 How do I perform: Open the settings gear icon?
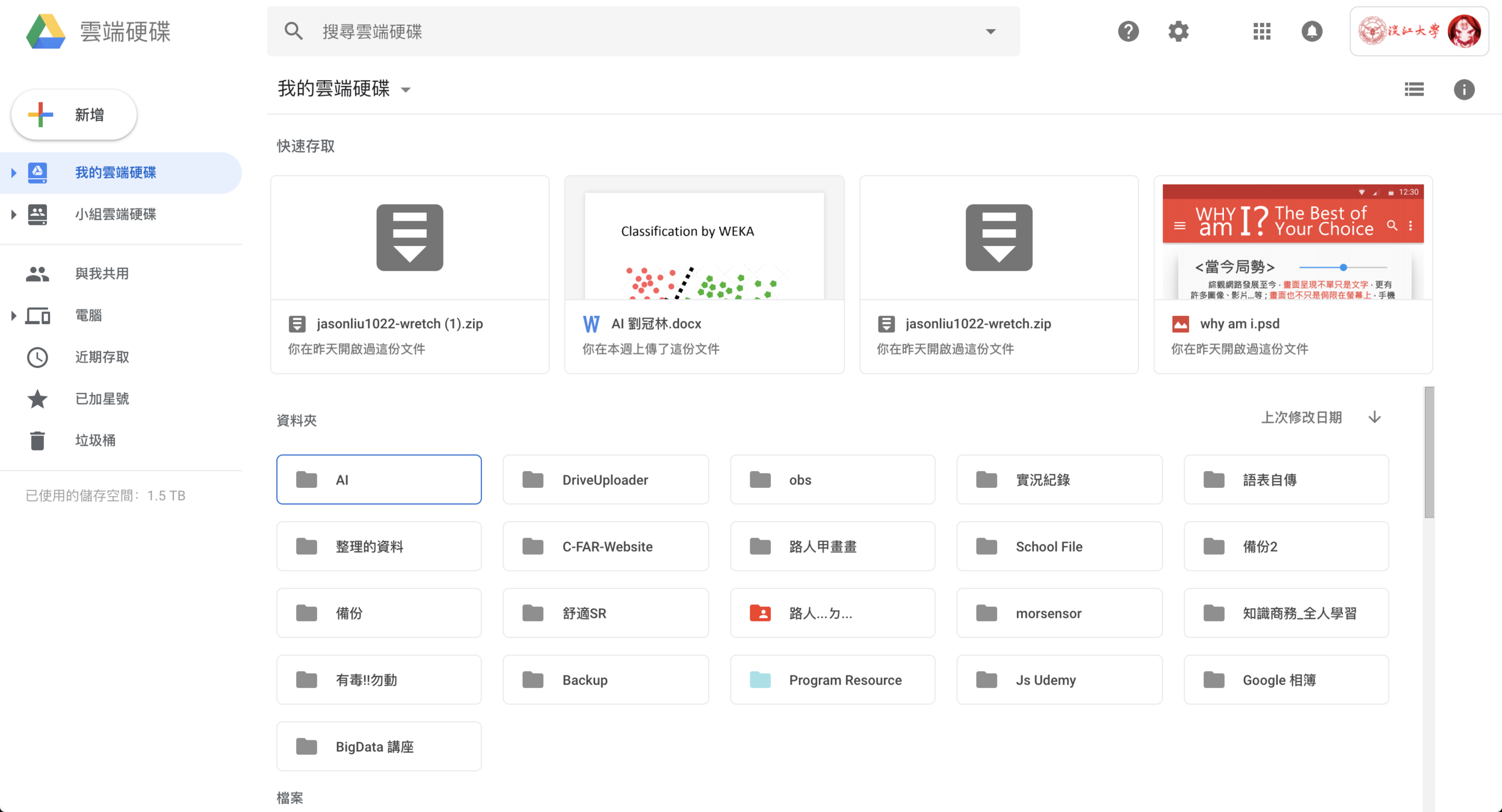pos(1178,31)
